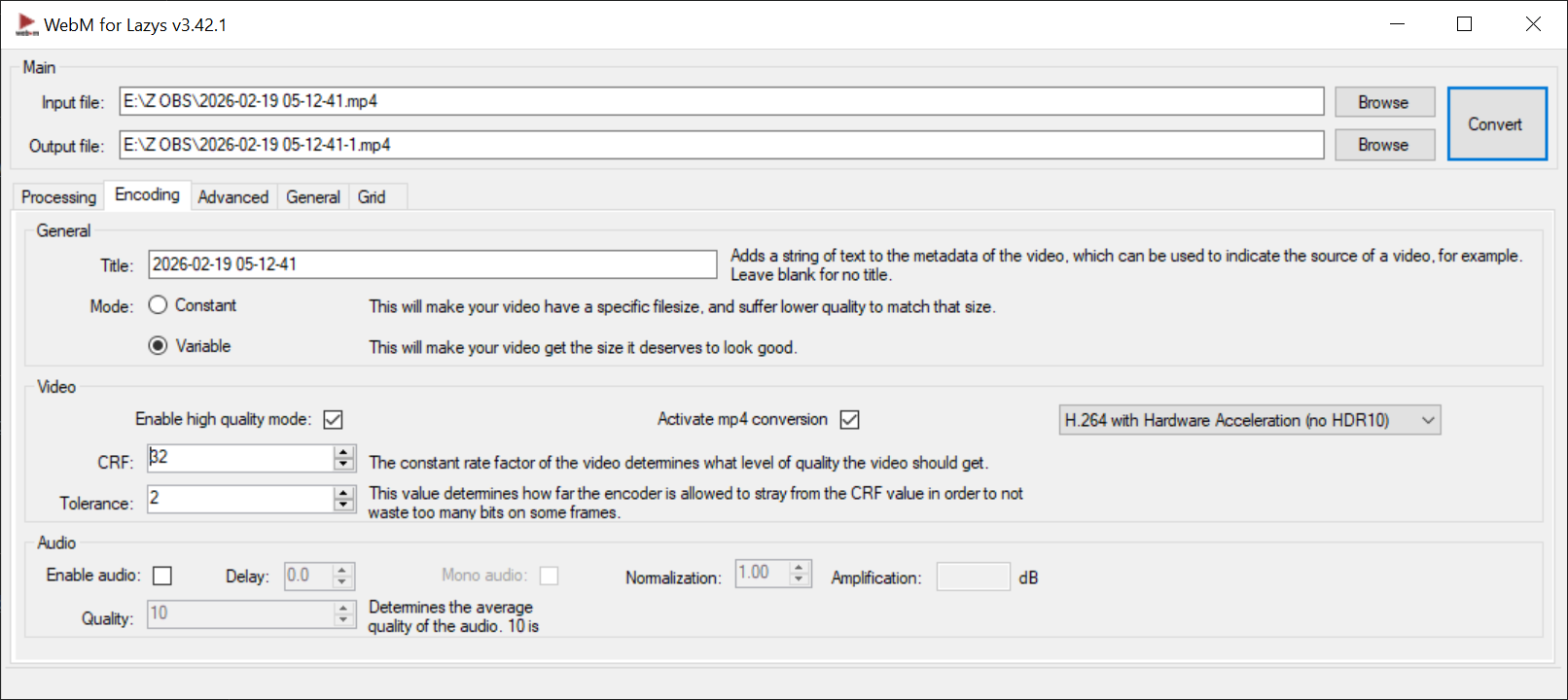This screenshot has height=700, width=1568.
Task: Increase audio Delay with up arrow
Action: click(341, 570)
